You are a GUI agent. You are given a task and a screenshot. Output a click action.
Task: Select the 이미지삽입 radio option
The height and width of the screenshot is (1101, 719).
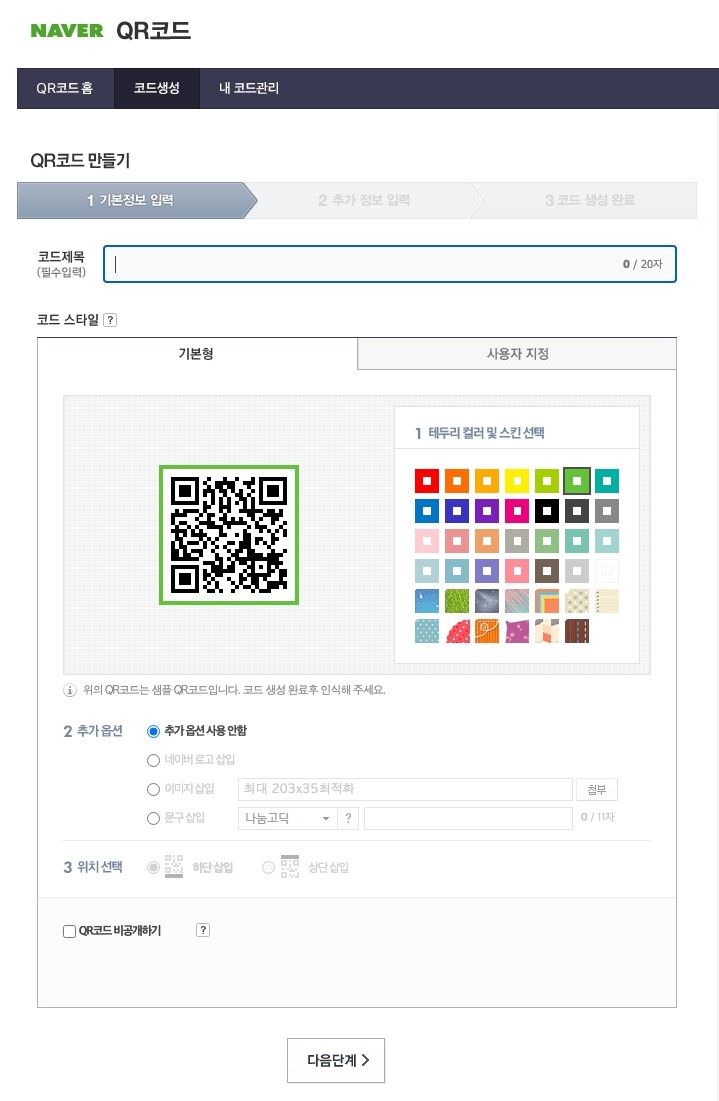tap(153, 789)
